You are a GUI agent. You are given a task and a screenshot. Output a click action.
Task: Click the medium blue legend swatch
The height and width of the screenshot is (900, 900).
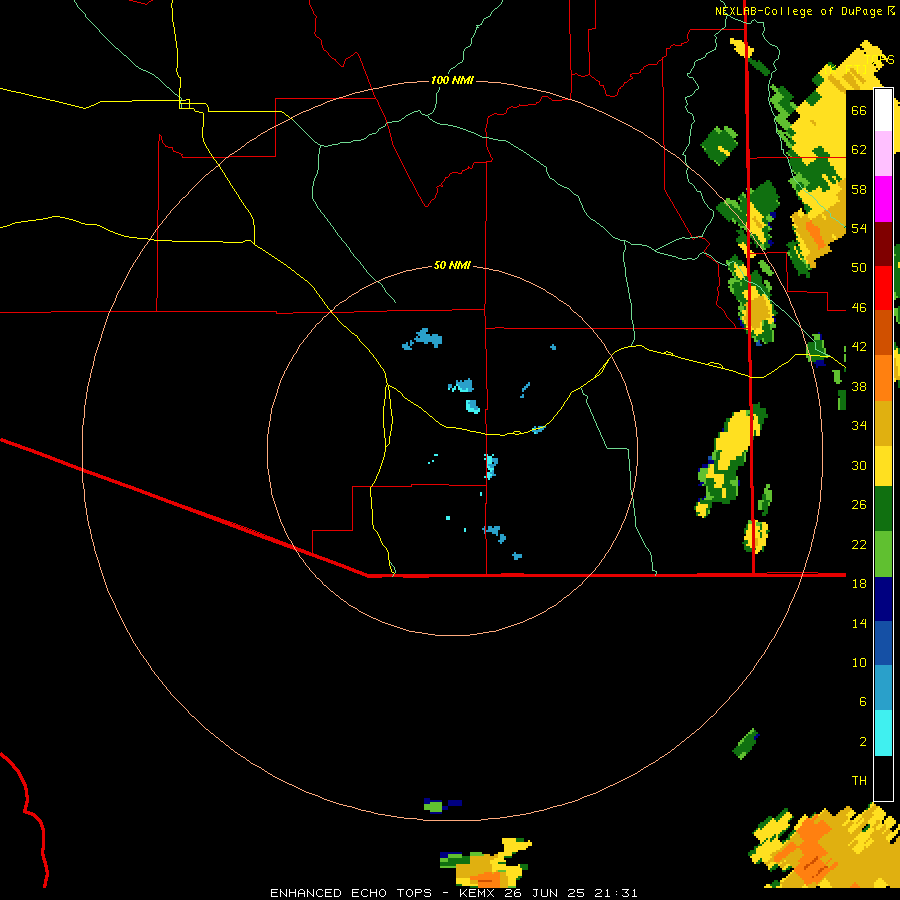[883, 643]
